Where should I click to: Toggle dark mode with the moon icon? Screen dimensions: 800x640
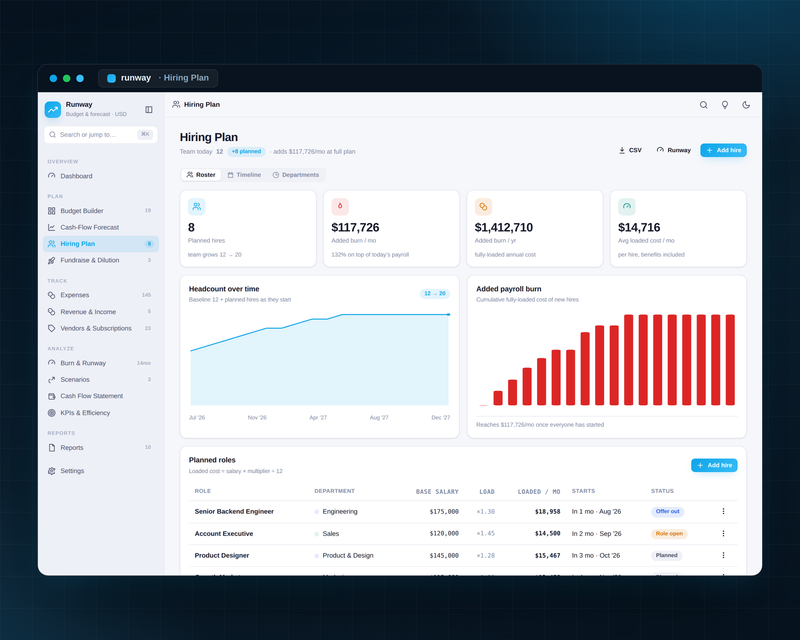[746, 105]
